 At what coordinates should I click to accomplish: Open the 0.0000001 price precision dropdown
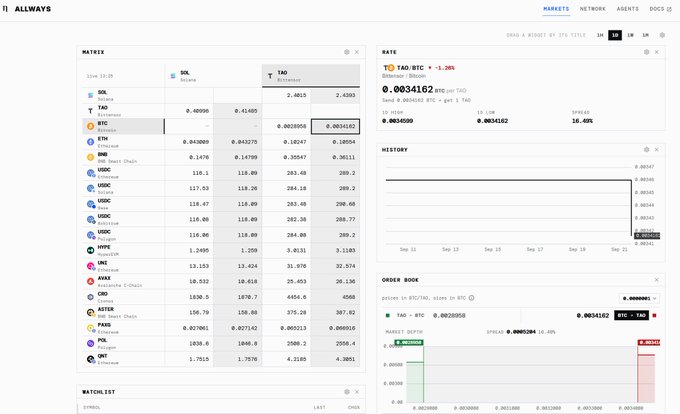[x=639, y=298]
